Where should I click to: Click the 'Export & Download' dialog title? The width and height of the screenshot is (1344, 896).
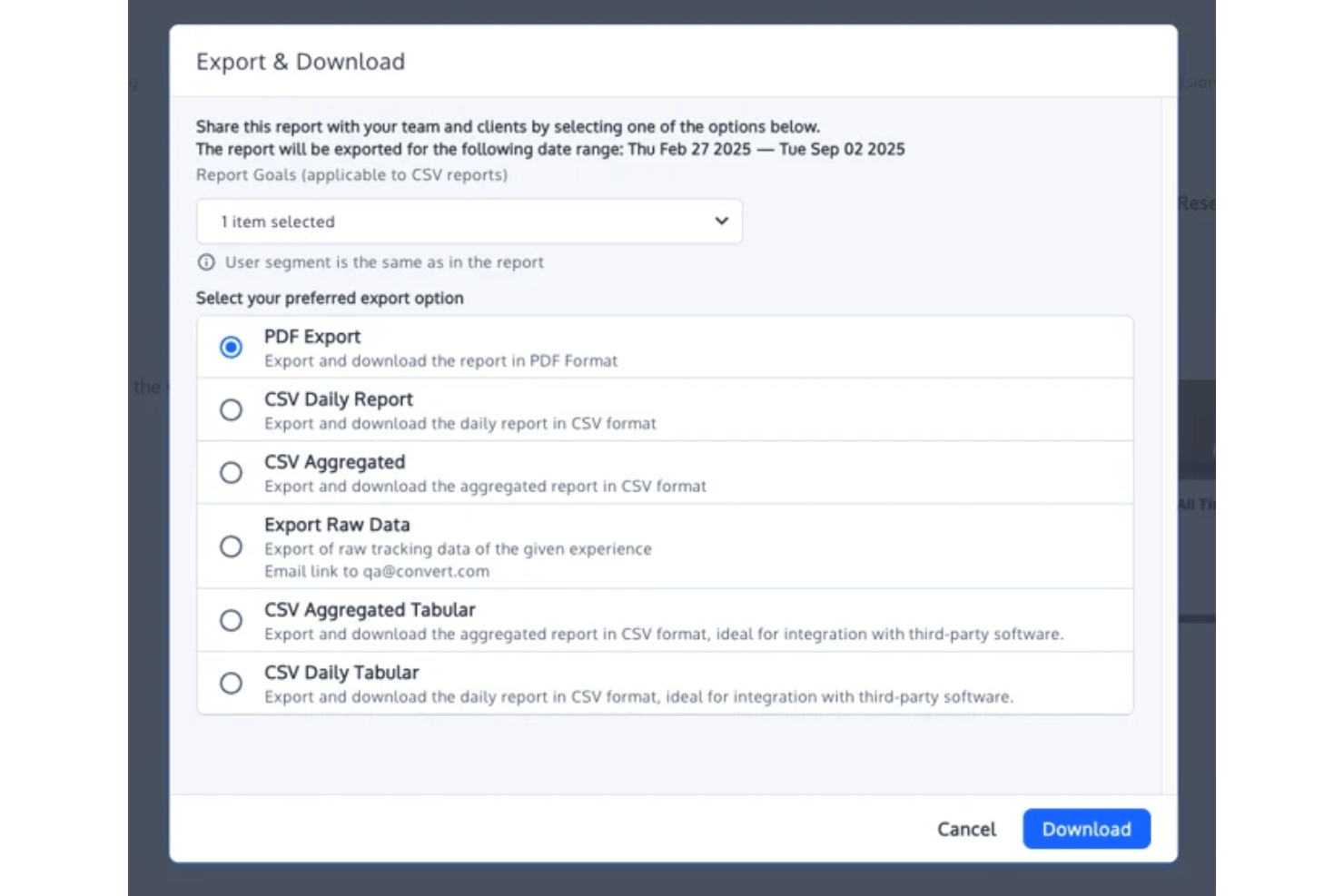[x=301, y=62]
